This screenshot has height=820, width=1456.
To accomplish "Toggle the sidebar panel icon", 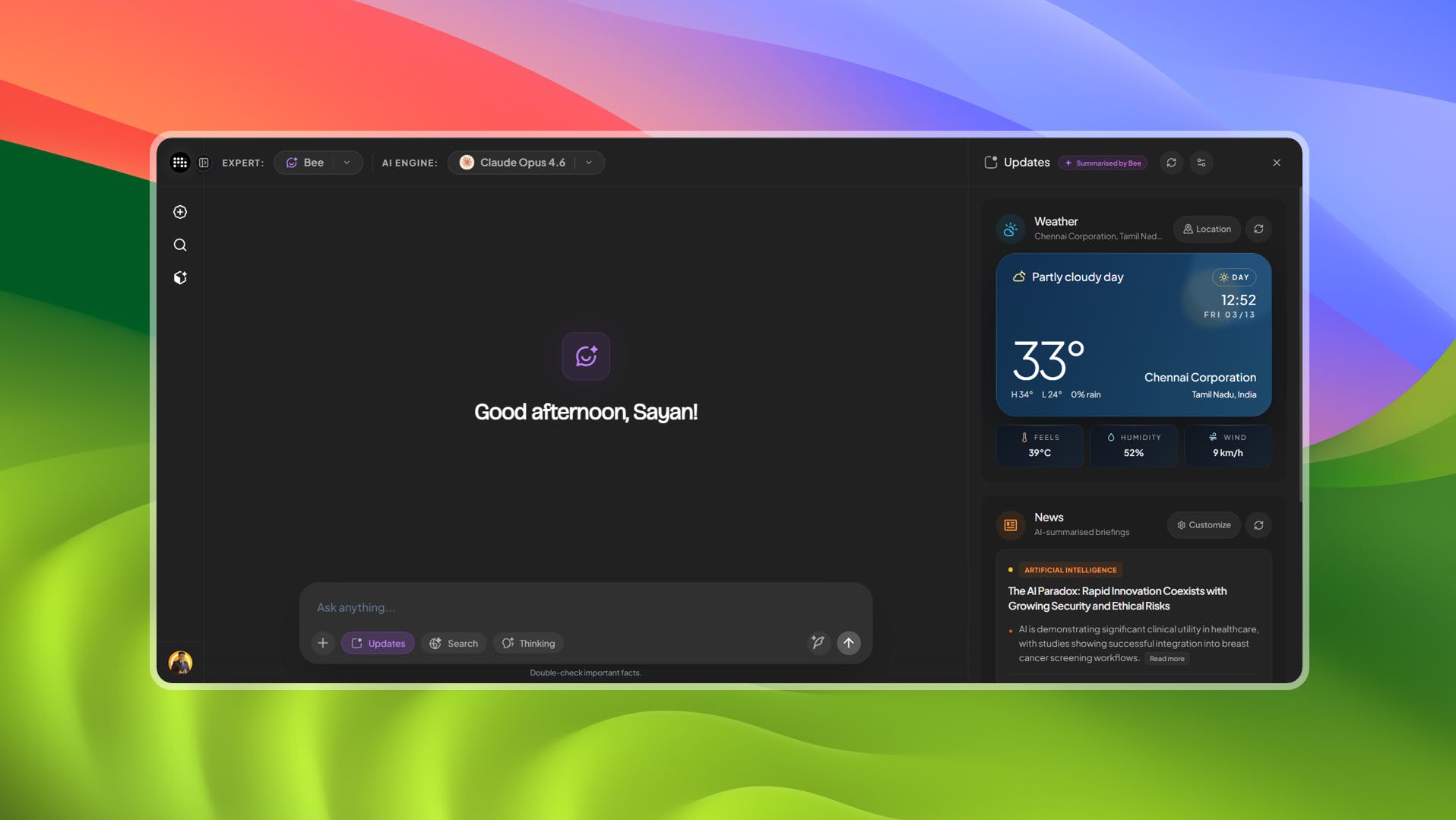I will 204,163.
